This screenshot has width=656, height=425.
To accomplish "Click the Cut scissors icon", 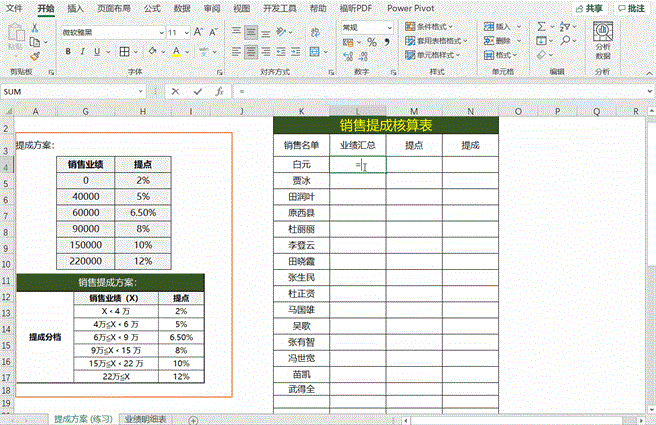I will (x=34, y=30).
